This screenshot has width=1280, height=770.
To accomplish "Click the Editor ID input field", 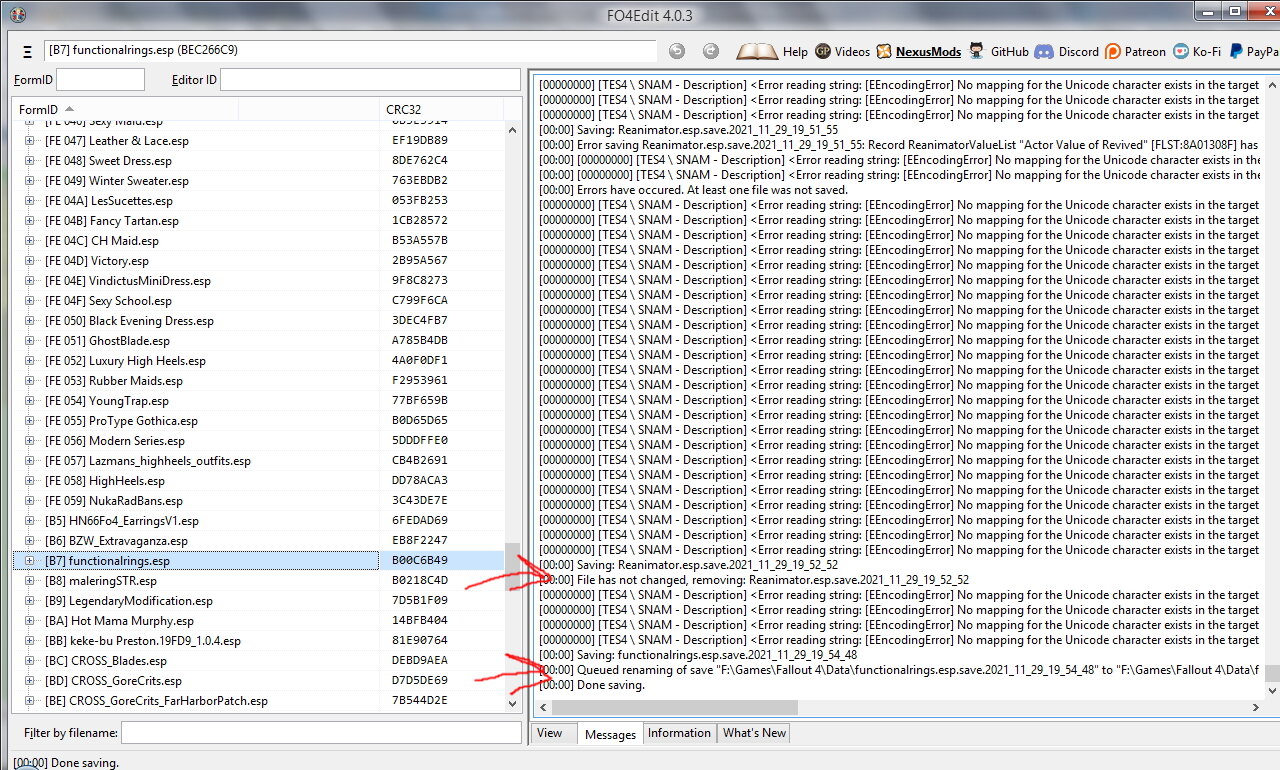I will tap(370, 80).
